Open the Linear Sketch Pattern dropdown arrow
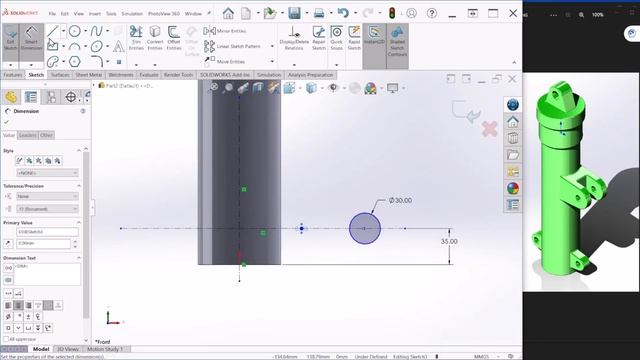 272,46
